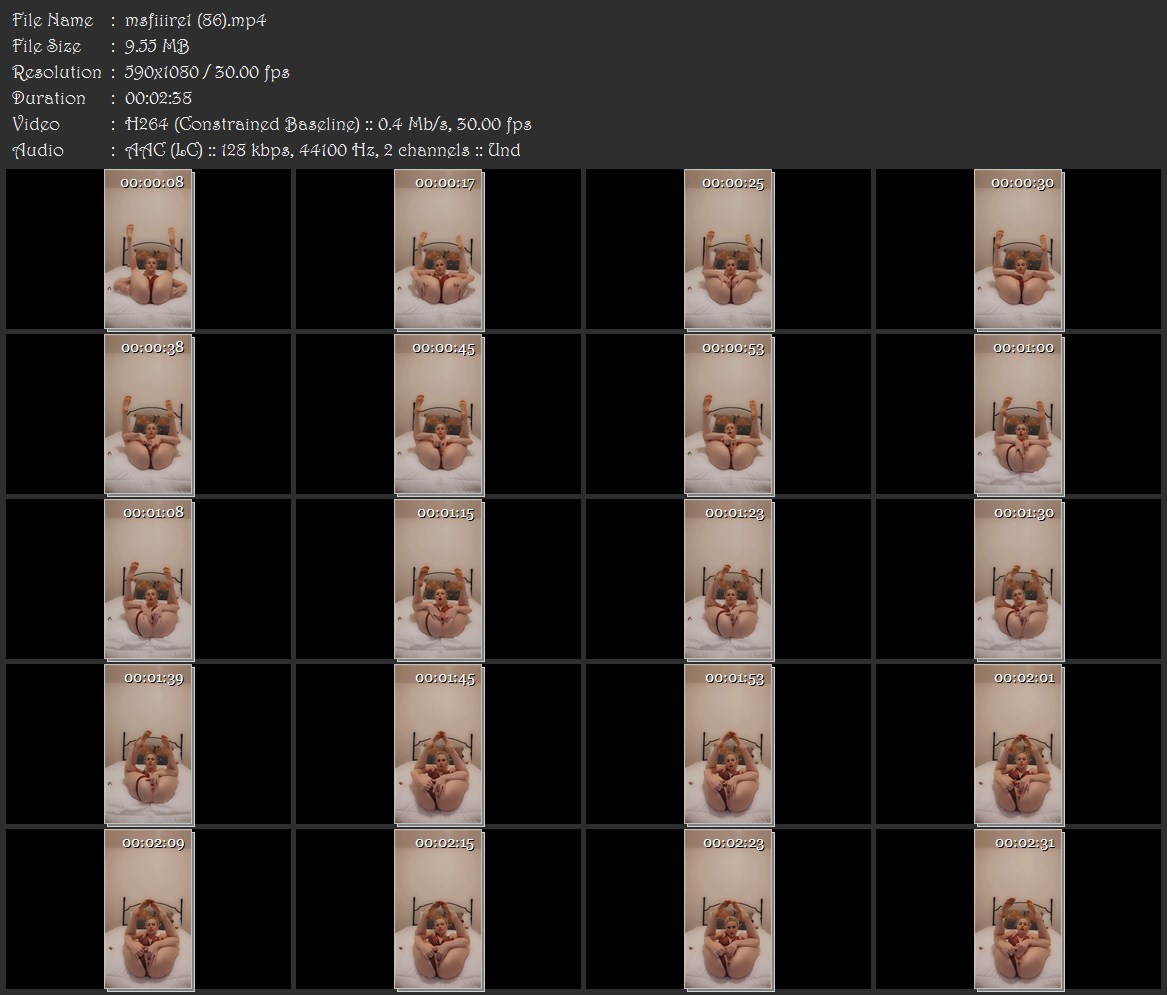The width and height of the screenshot is (1167, 995).
Task: Select the duration value "00:02:38"
Action: pyautogui.click(x=159, y=98)
